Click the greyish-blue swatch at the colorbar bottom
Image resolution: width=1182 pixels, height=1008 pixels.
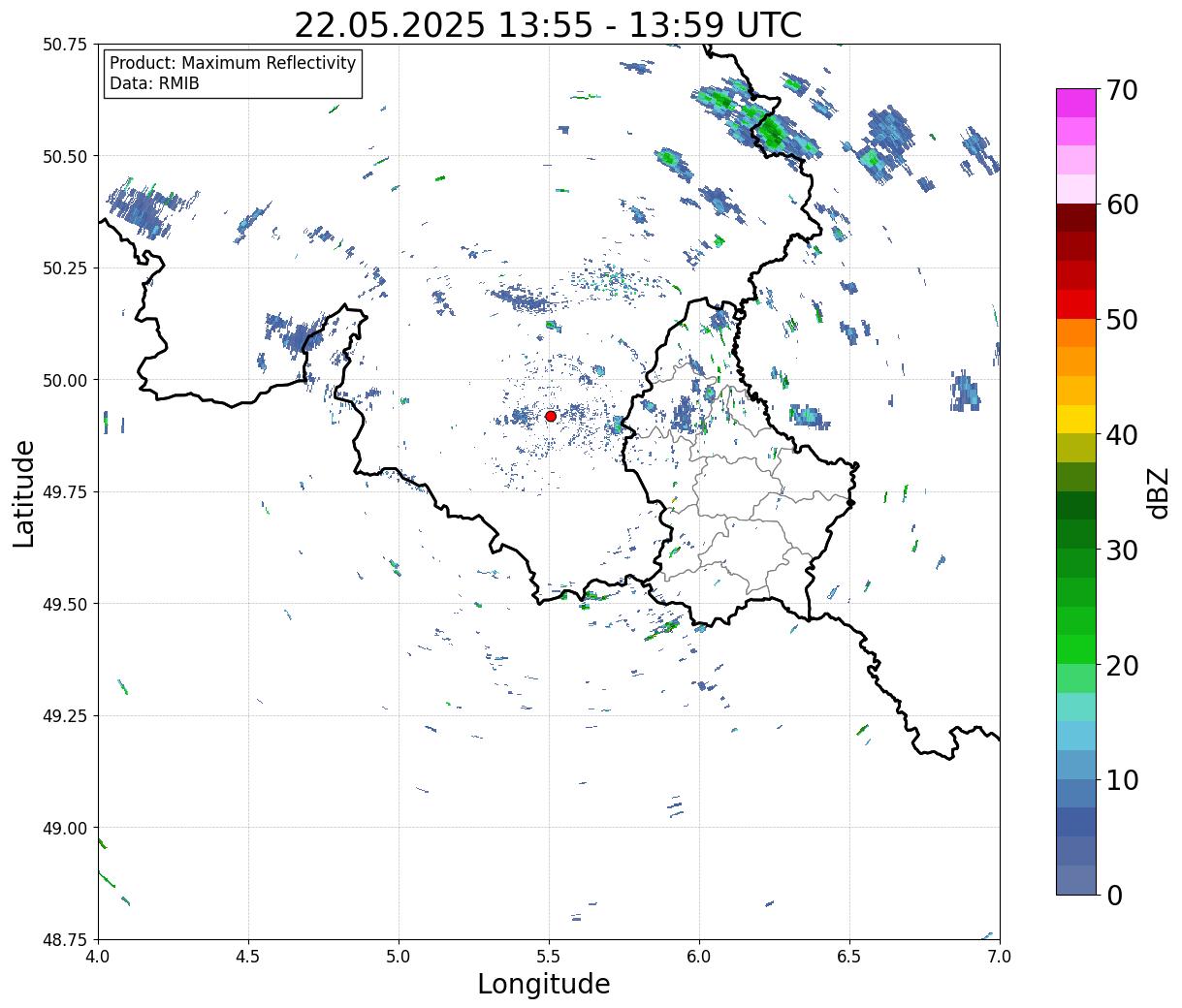1076,879
